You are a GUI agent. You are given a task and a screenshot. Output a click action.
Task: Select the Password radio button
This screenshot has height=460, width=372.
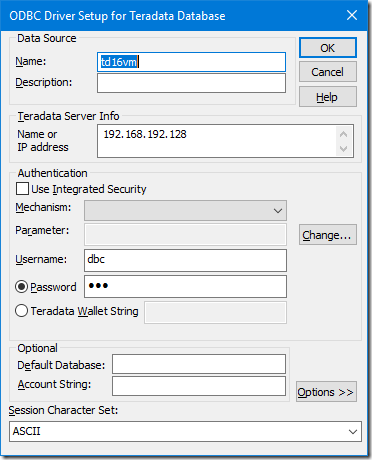point(21,287)
